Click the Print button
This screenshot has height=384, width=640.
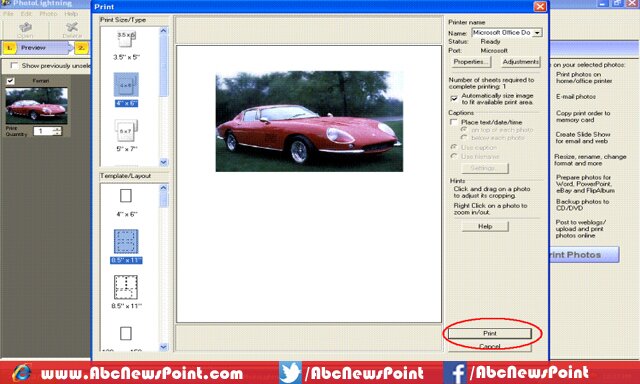(489, 333)
